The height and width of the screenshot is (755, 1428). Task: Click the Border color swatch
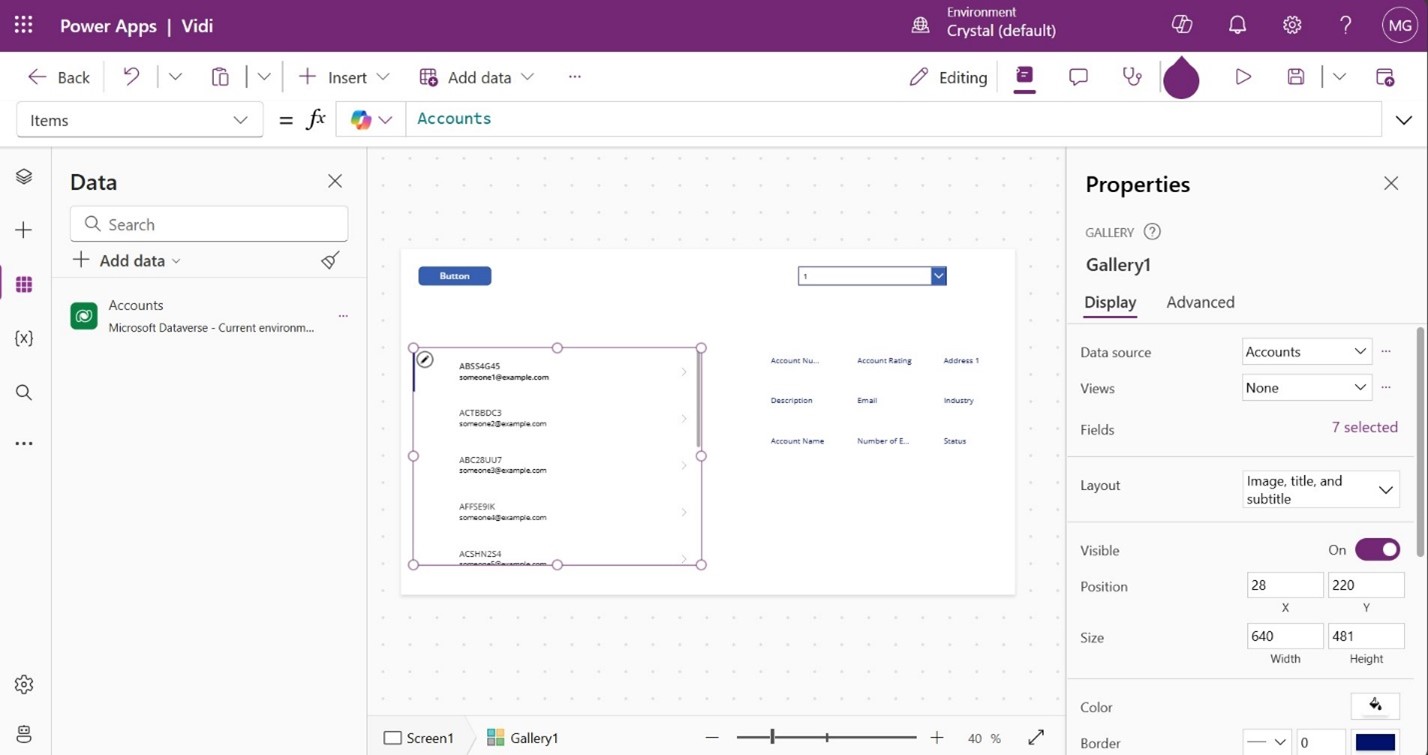click(x=1375, y=742)
